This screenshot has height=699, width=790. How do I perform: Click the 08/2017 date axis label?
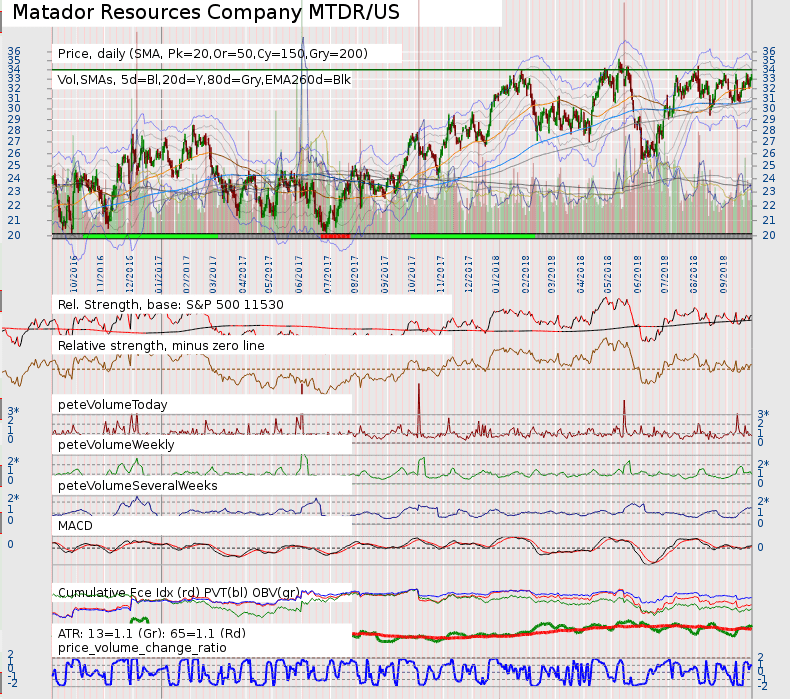[355, 274]
